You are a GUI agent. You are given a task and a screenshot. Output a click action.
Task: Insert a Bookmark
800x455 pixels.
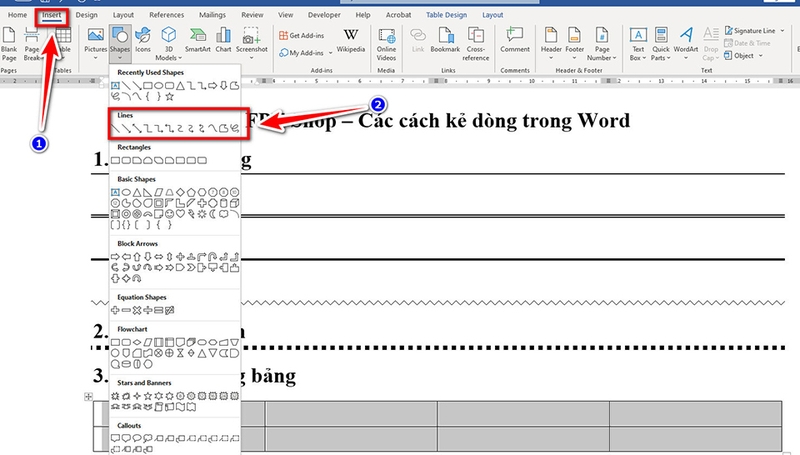pyautogui.click(x=445, y=41)
